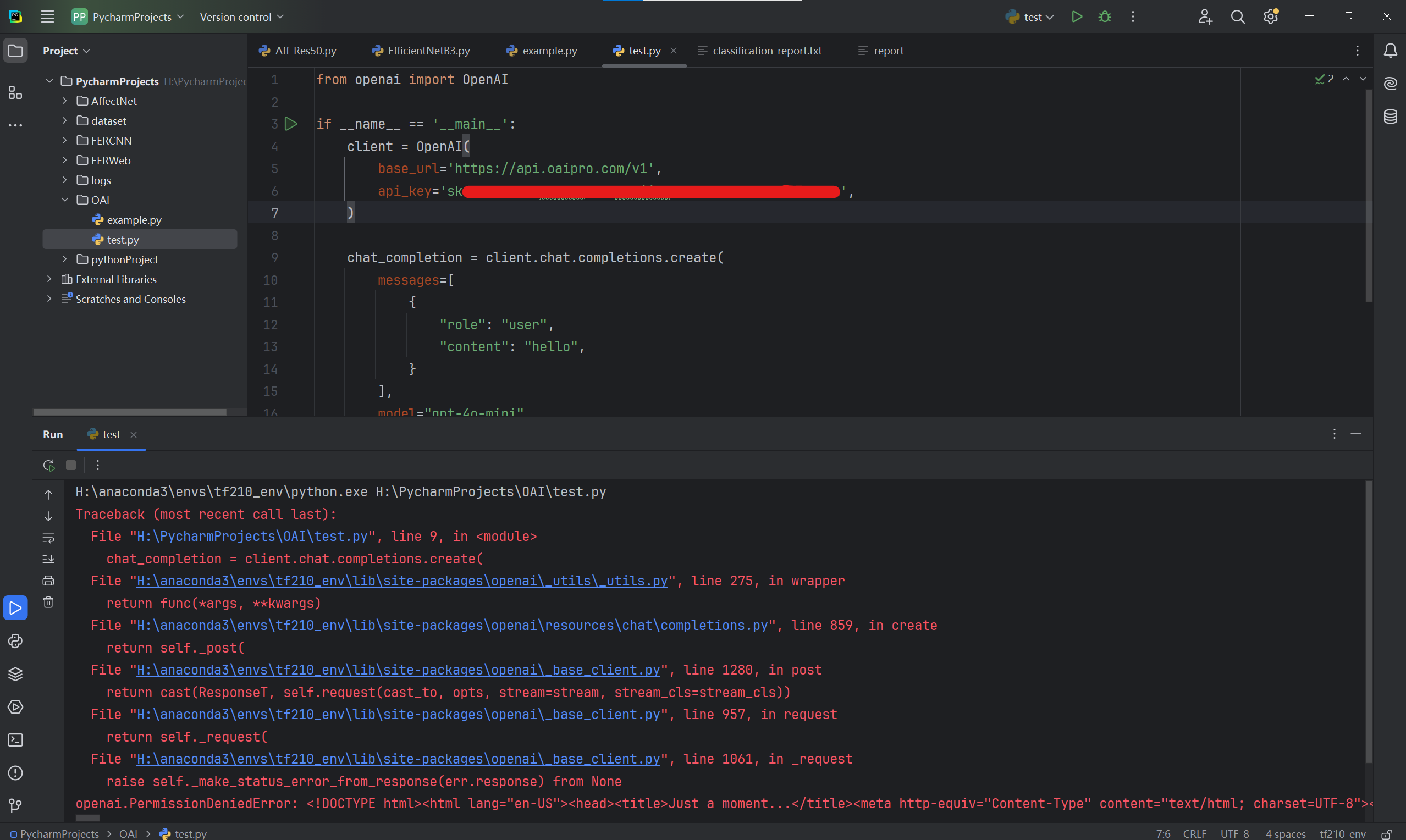Toggle soft-wrap in the Run console

49,538
